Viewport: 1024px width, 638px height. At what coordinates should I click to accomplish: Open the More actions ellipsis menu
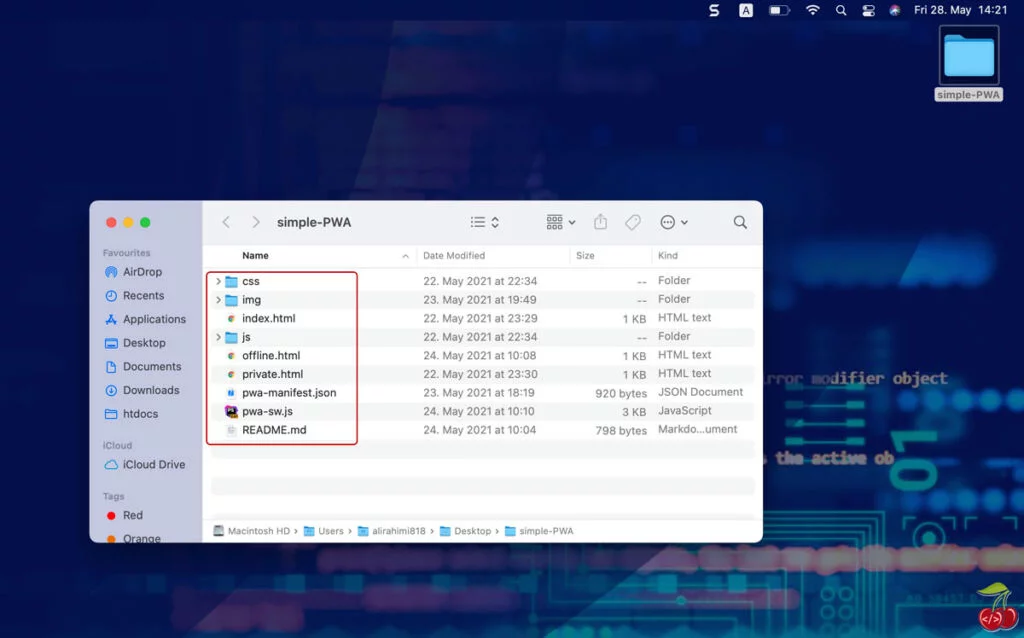674,222
